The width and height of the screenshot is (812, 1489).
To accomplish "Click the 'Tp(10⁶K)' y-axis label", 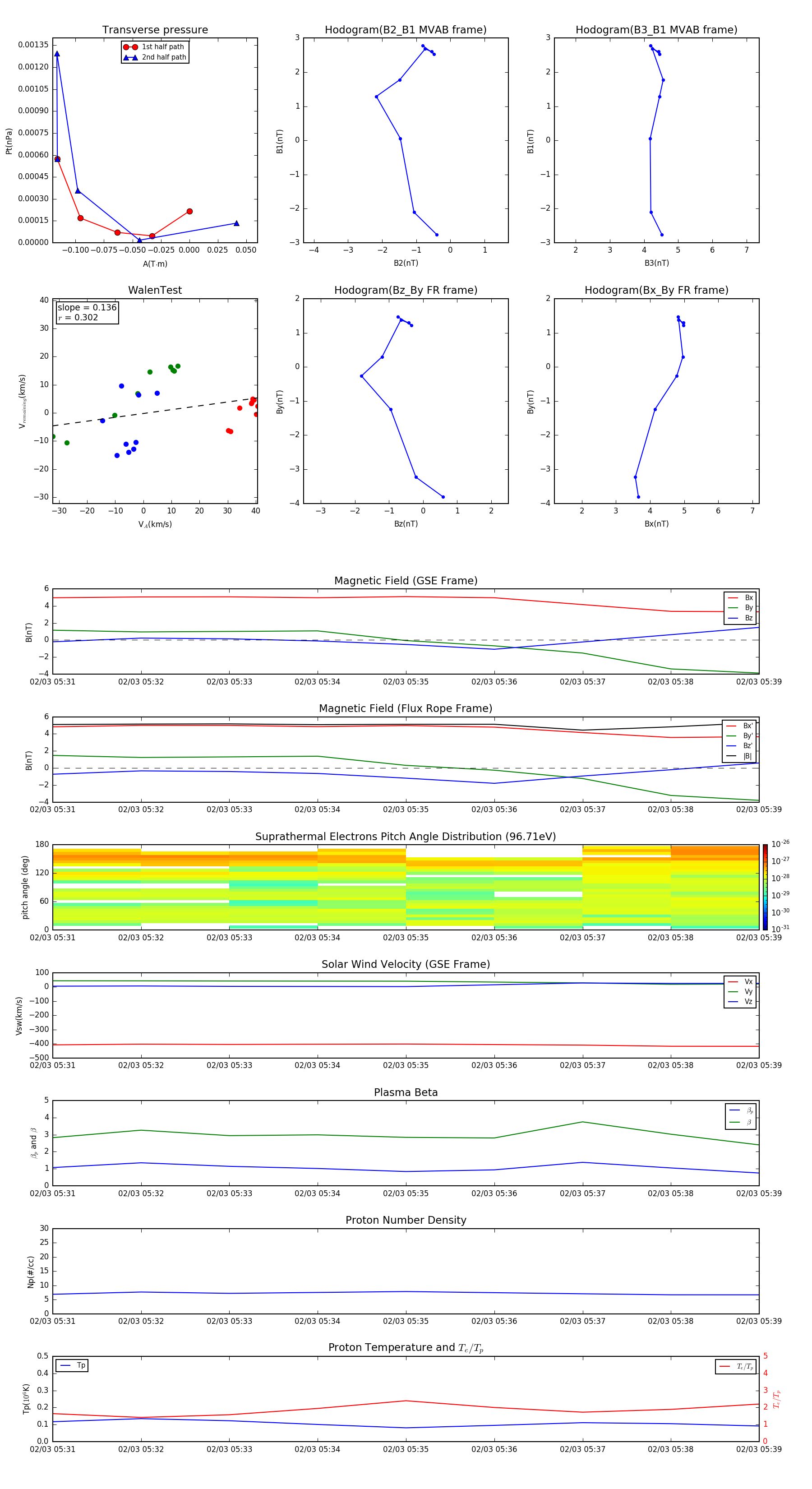I will (26, 1399).
